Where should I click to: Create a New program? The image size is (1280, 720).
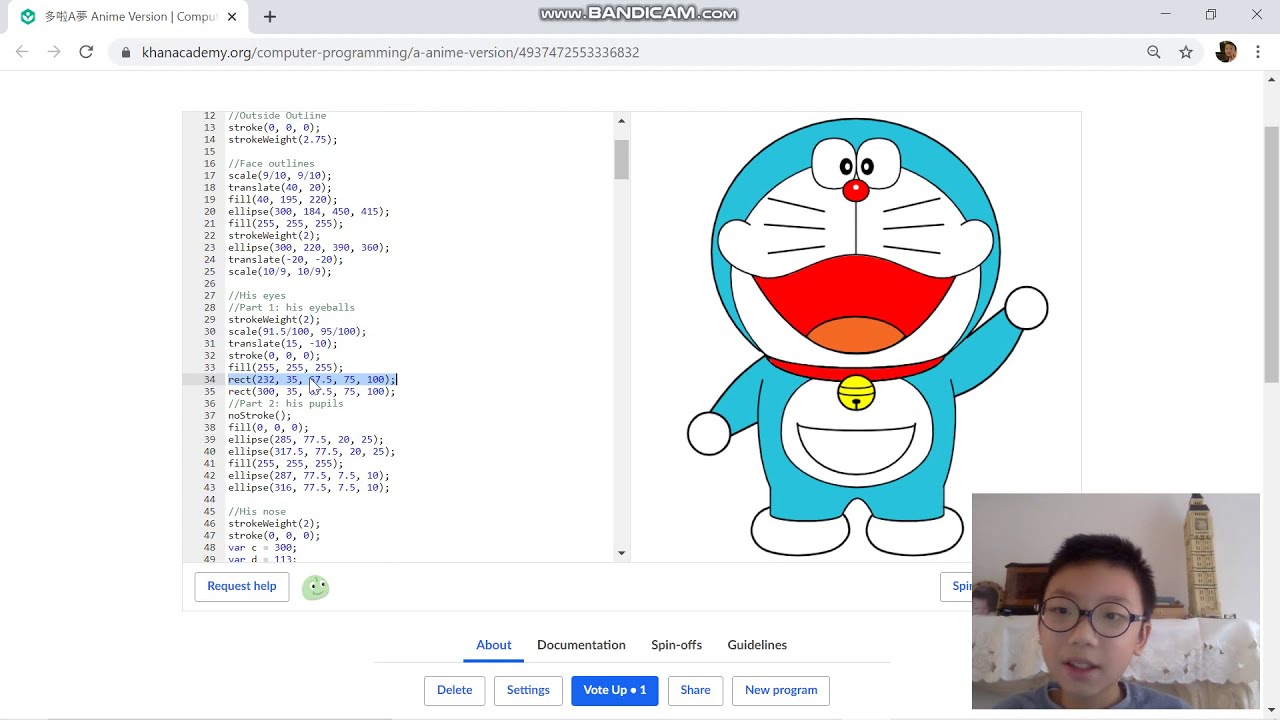(781, 690)
